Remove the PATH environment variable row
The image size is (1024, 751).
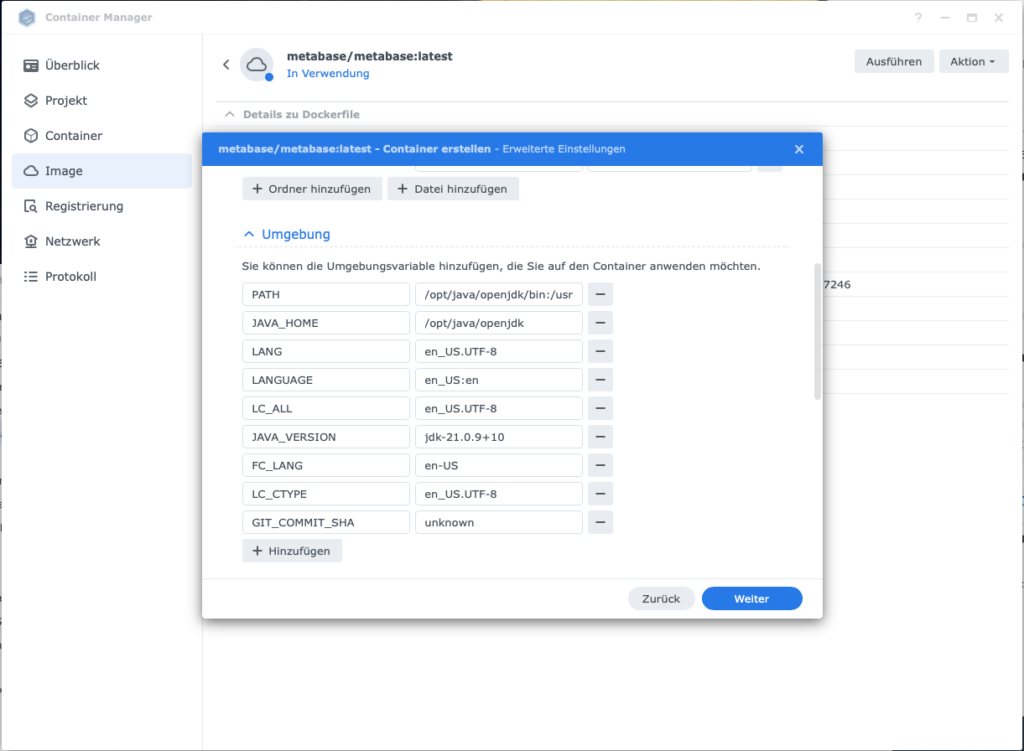point(600,295)
